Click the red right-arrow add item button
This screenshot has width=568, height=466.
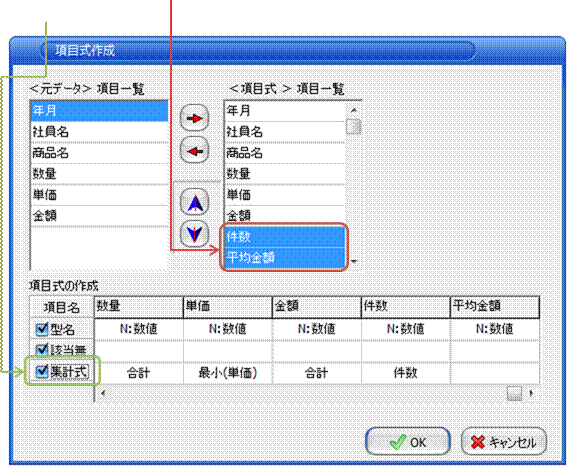(195, 118)
